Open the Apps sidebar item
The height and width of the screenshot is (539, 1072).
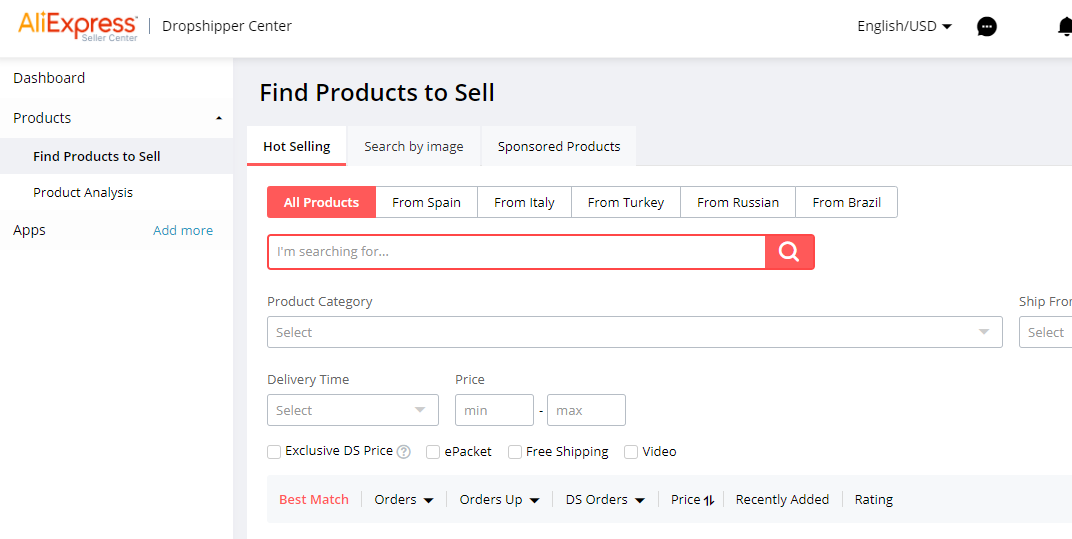pos(29,230)
